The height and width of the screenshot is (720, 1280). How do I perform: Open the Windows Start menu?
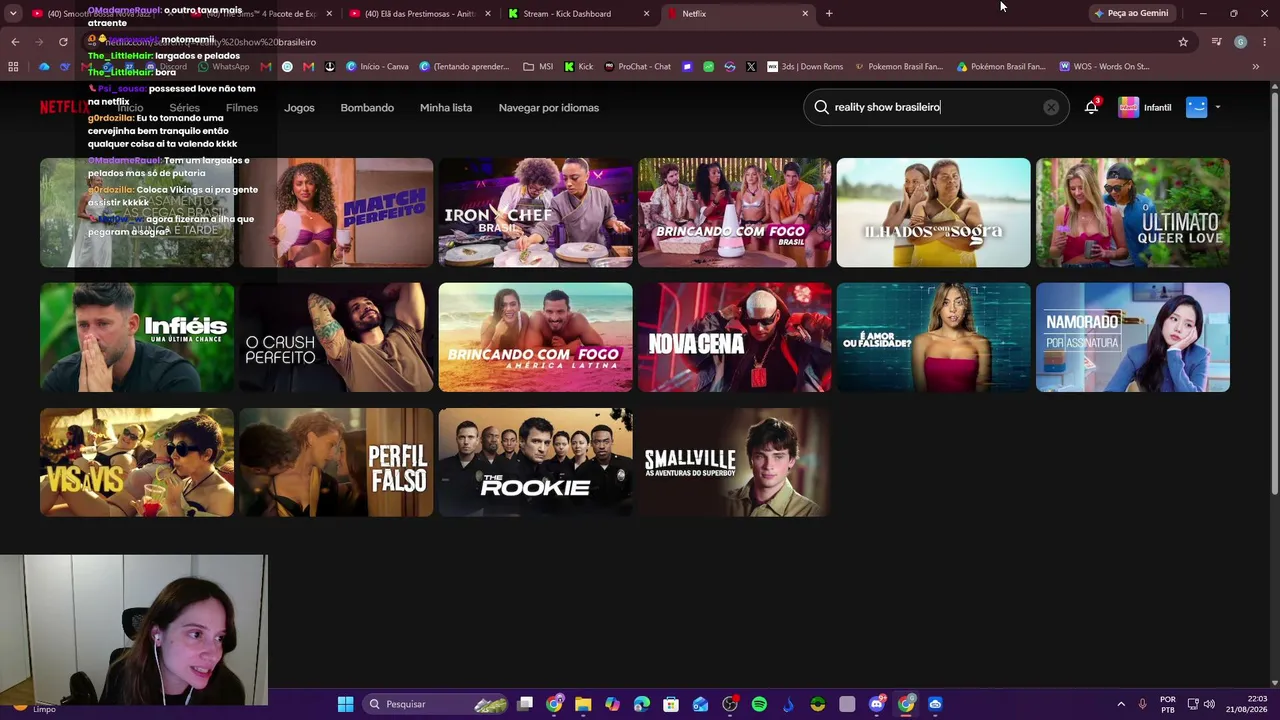point(345,704)
